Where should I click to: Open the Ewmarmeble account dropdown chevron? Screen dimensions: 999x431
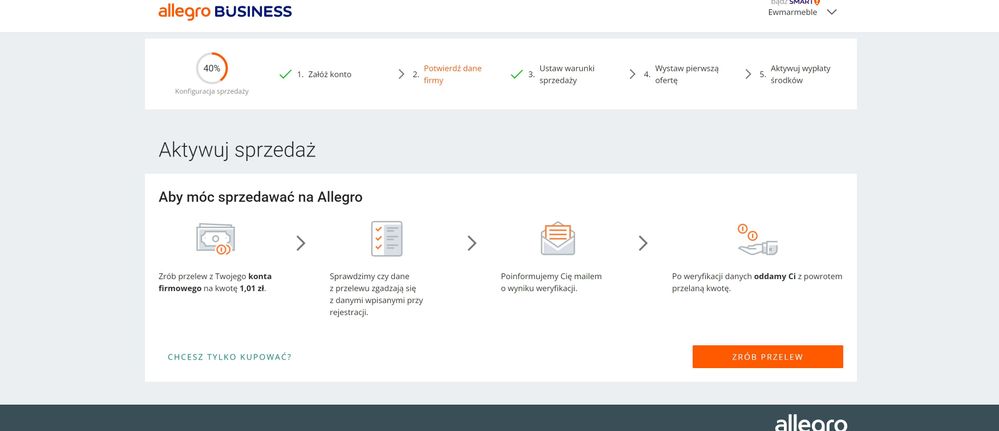click(x=831, y=12)
